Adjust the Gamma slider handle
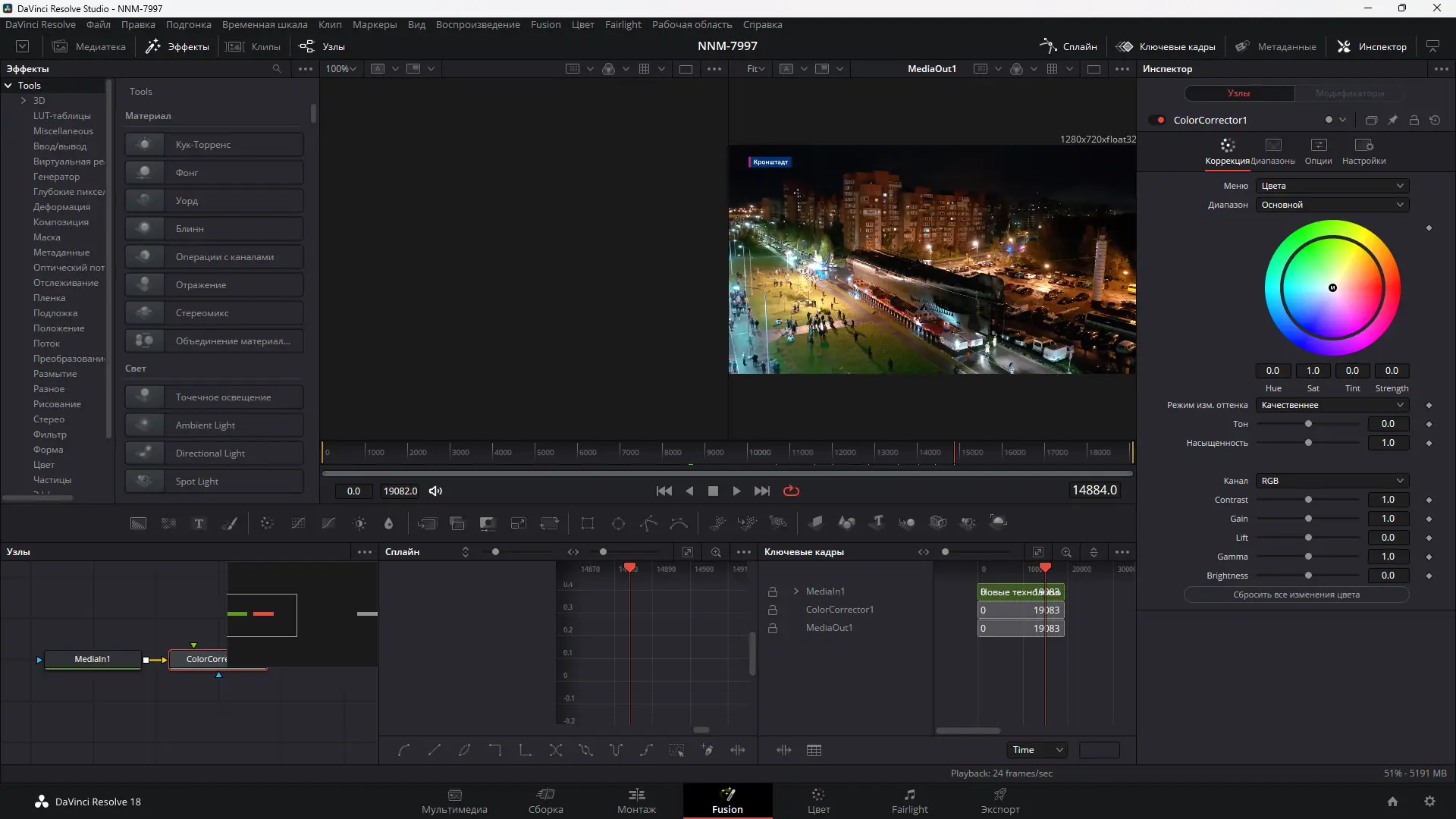 [x=1308, y=557]
